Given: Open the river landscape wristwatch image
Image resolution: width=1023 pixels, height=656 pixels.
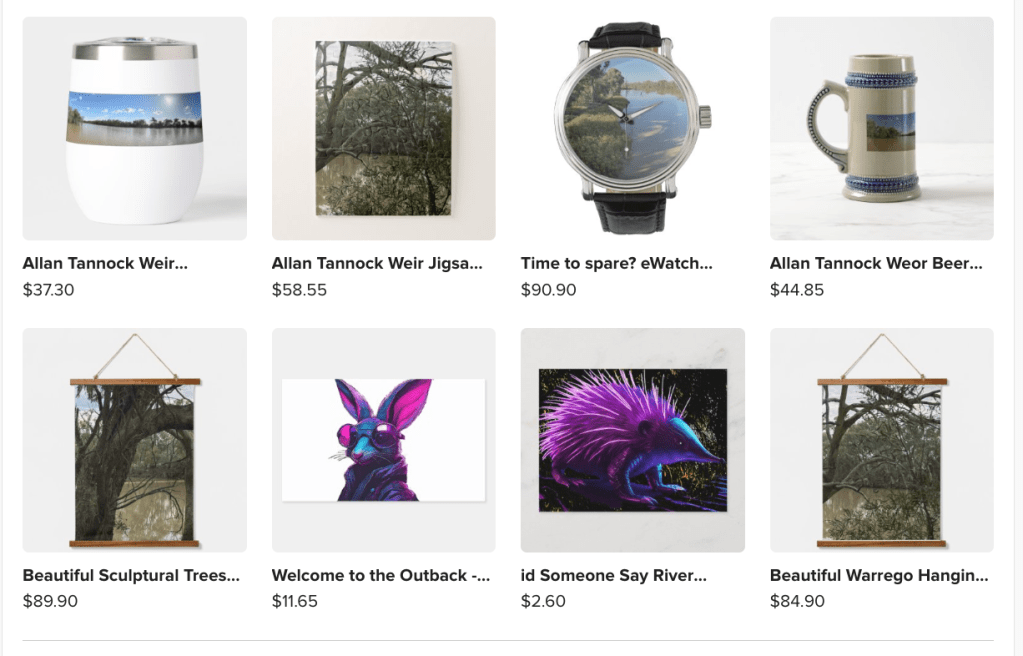Looking at the screenshot, I should [633, 129].
